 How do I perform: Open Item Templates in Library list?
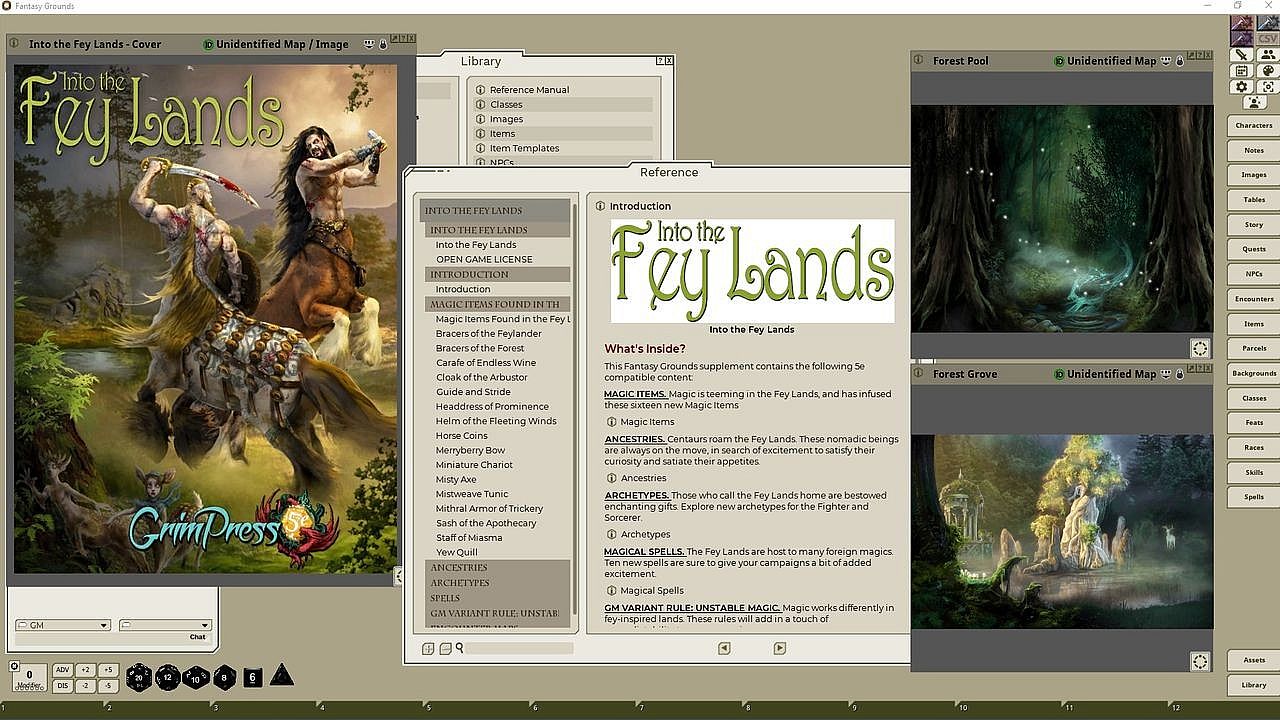click(x=524, y=148)
